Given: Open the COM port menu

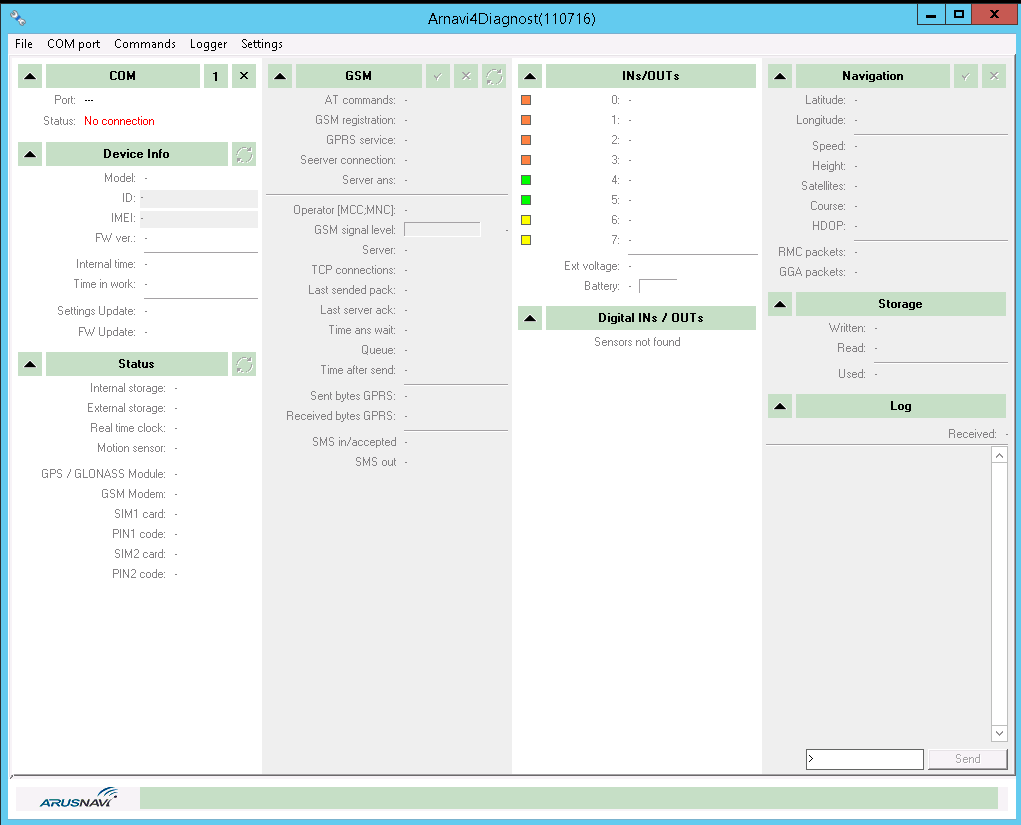Looking at the screenshot, I should [74, 44].
